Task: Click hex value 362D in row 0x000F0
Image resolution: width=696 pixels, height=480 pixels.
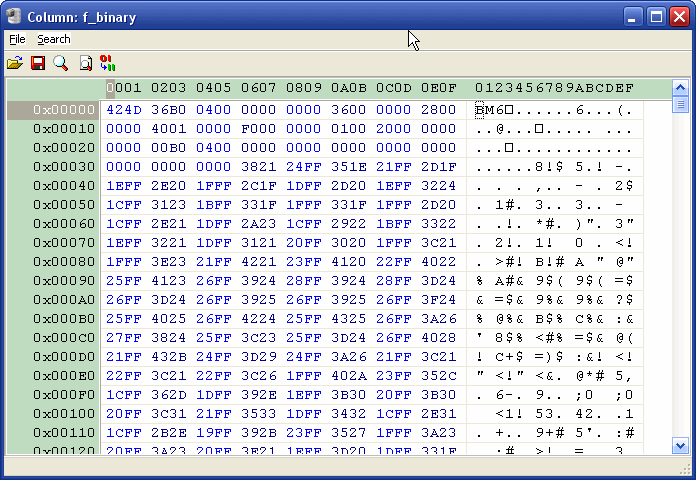Action: pyautogui.click(x=169, y=395)
